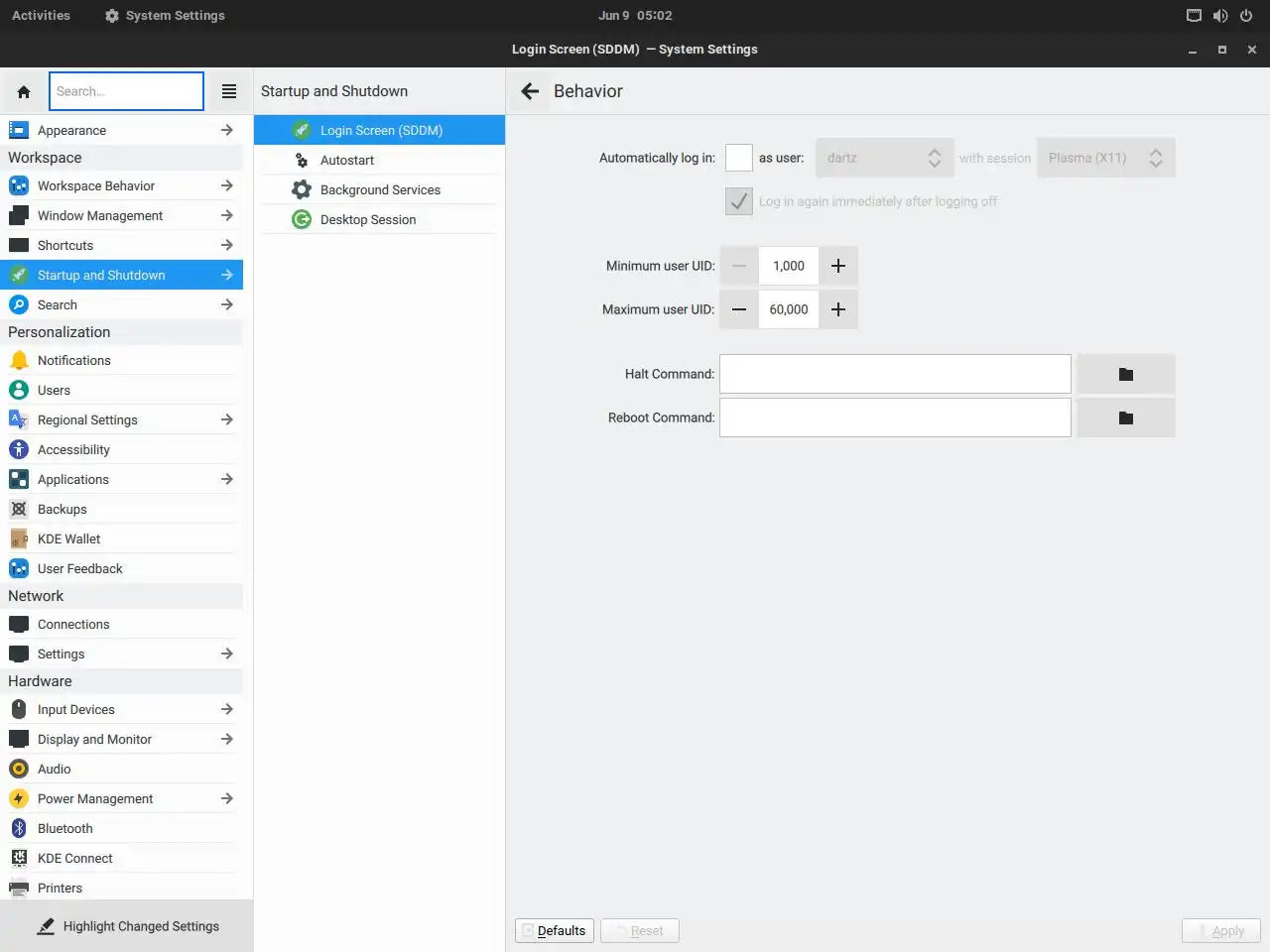The width and height of the screenshot is (1270, 952).
Task: Expand Power Management arrow
Action: pos(227,798)
